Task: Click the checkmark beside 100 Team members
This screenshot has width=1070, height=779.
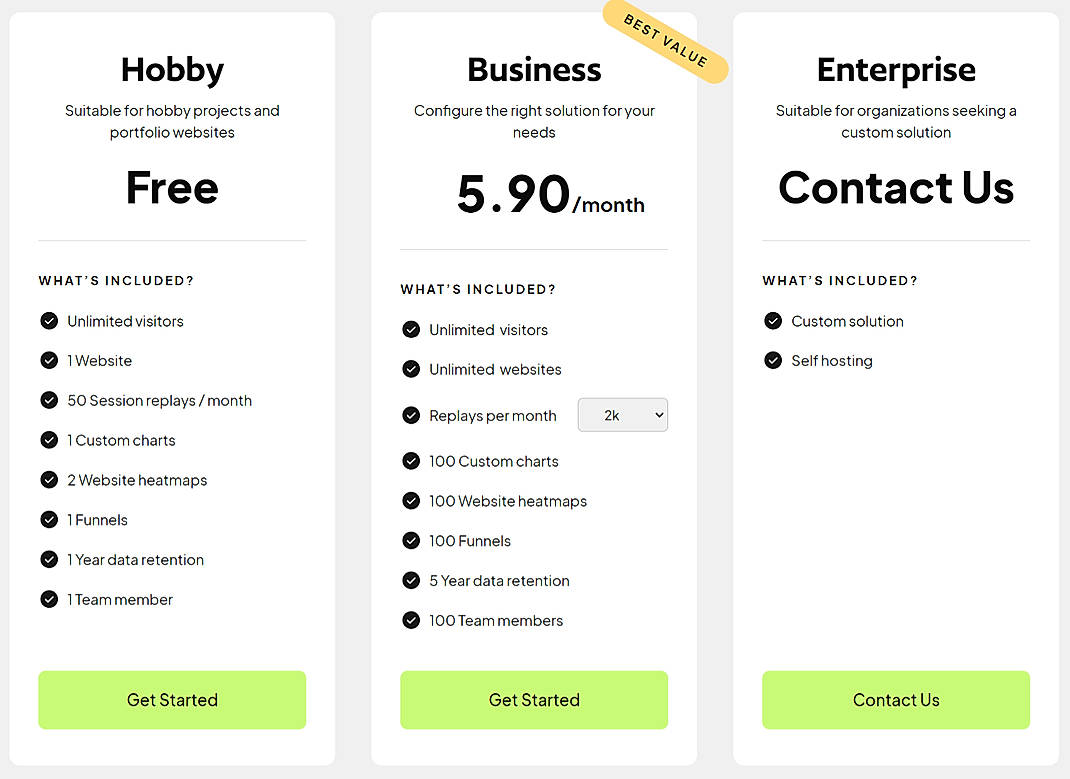Action: point(411,621)
